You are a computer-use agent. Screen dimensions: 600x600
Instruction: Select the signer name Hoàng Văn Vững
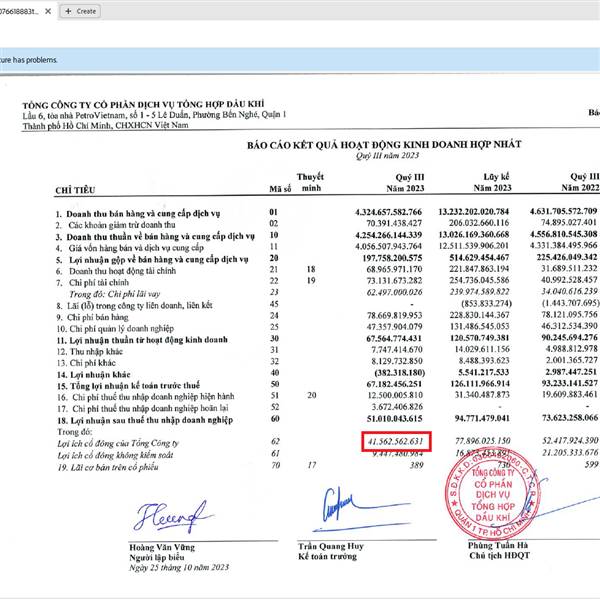[x=162, y=547]
